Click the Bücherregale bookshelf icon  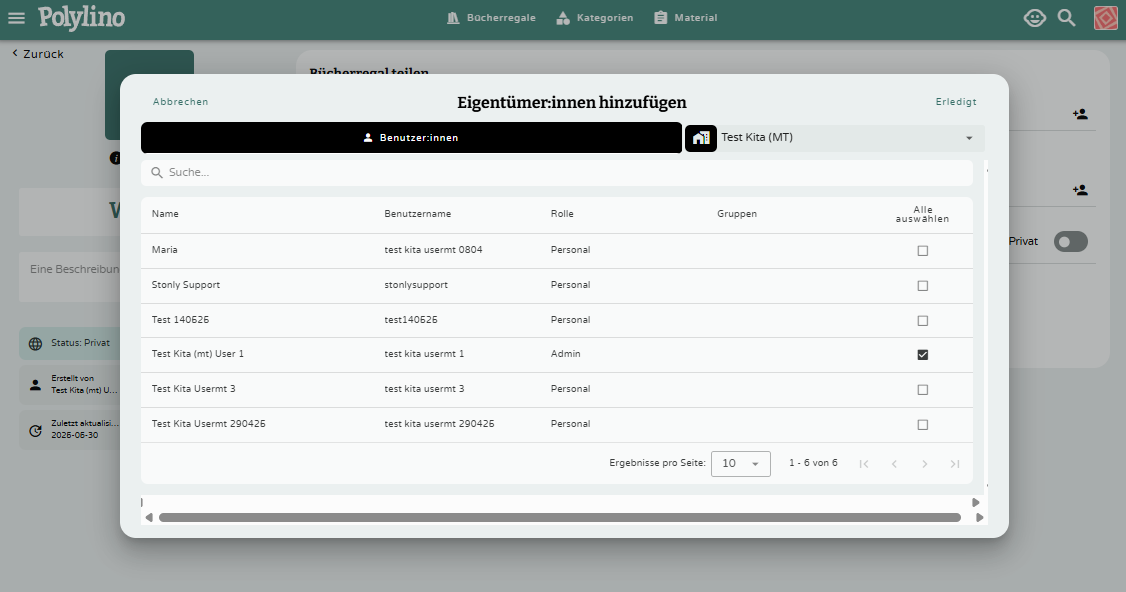453,18
